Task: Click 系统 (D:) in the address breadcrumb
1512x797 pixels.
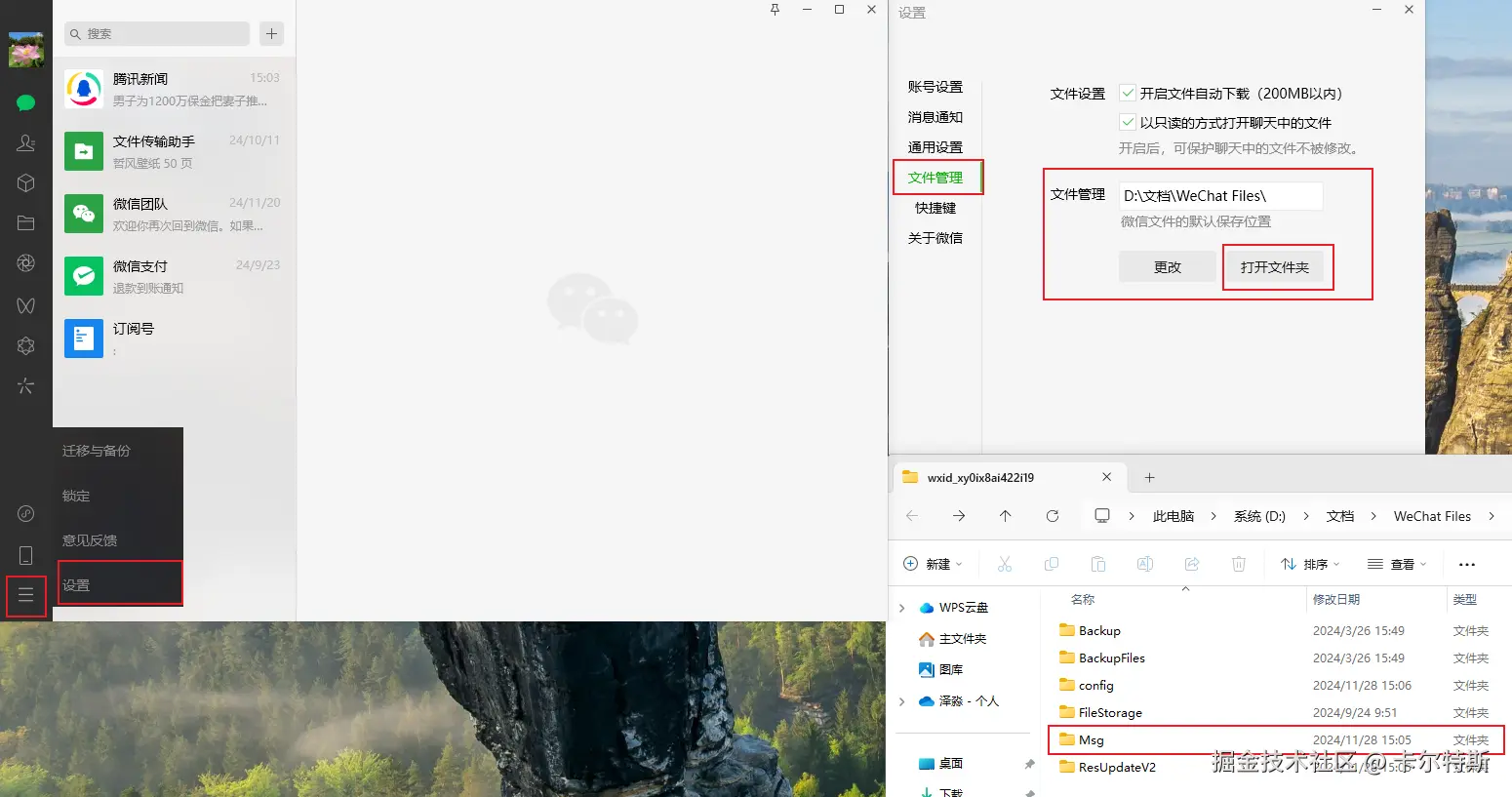Action: click(1259, 516)
